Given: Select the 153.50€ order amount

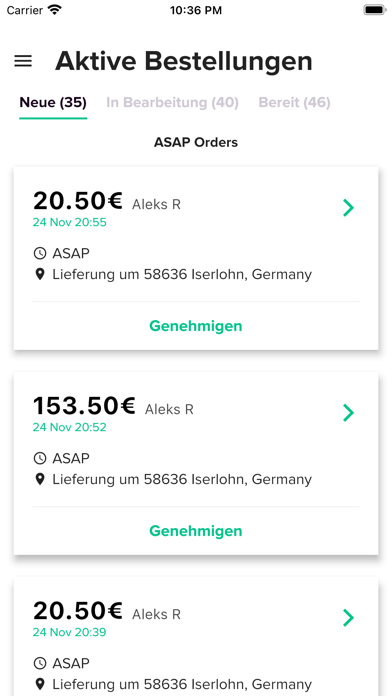Looking at the screenshot, I should pyautogui.click(x=84, y=406).
